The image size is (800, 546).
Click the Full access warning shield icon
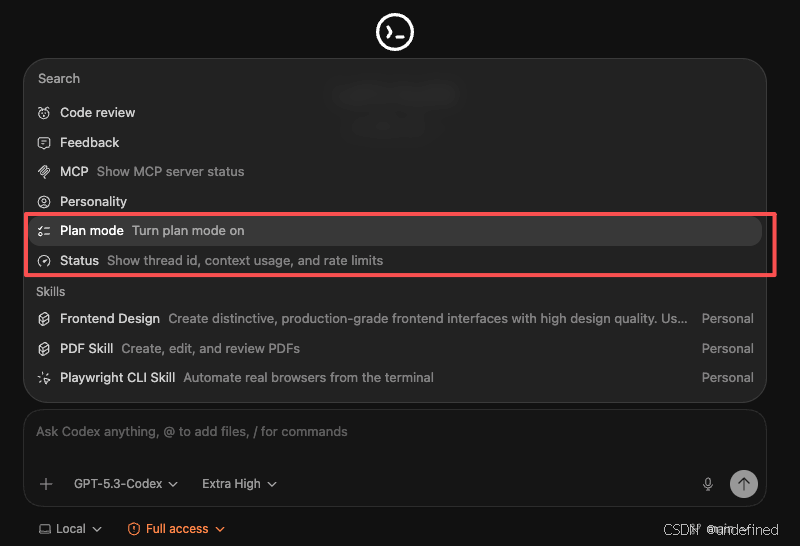click(134, 529)
